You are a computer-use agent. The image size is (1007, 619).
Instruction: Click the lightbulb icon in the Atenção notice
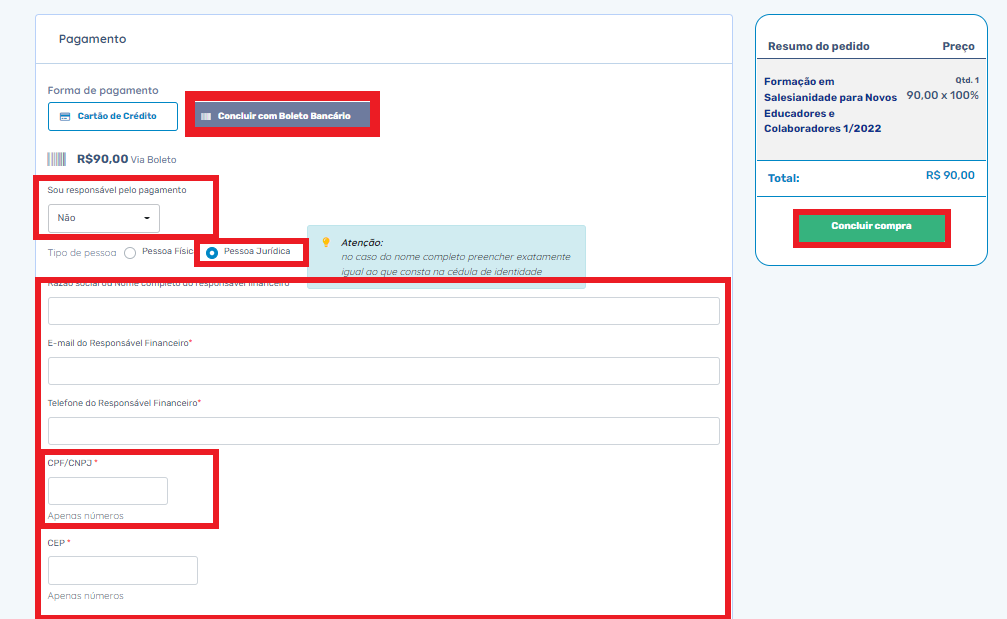(x=325, y=242)
